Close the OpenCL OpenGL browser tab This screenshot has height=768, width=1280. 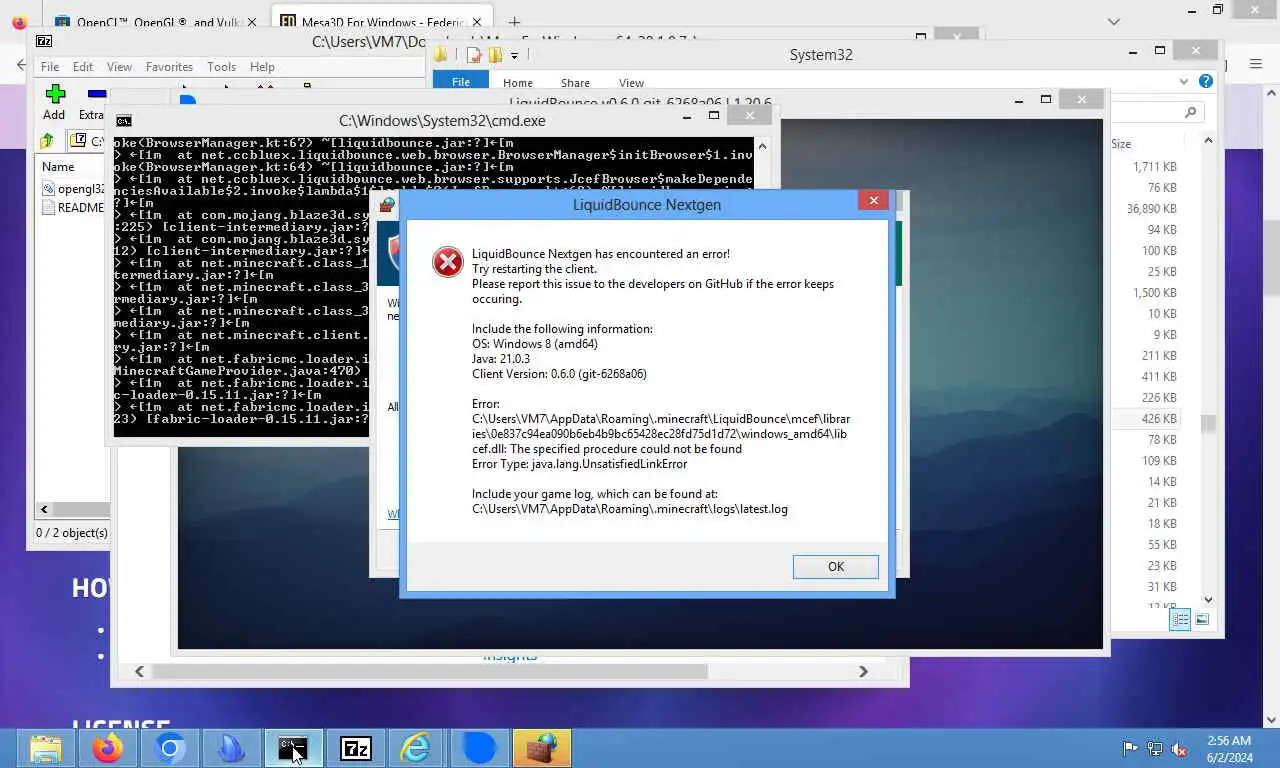252,22
